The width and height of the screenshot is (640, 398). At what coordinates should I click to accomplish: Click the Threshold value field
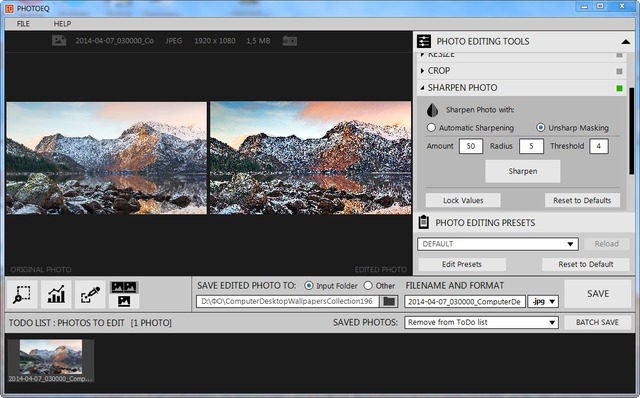[599, 146]
